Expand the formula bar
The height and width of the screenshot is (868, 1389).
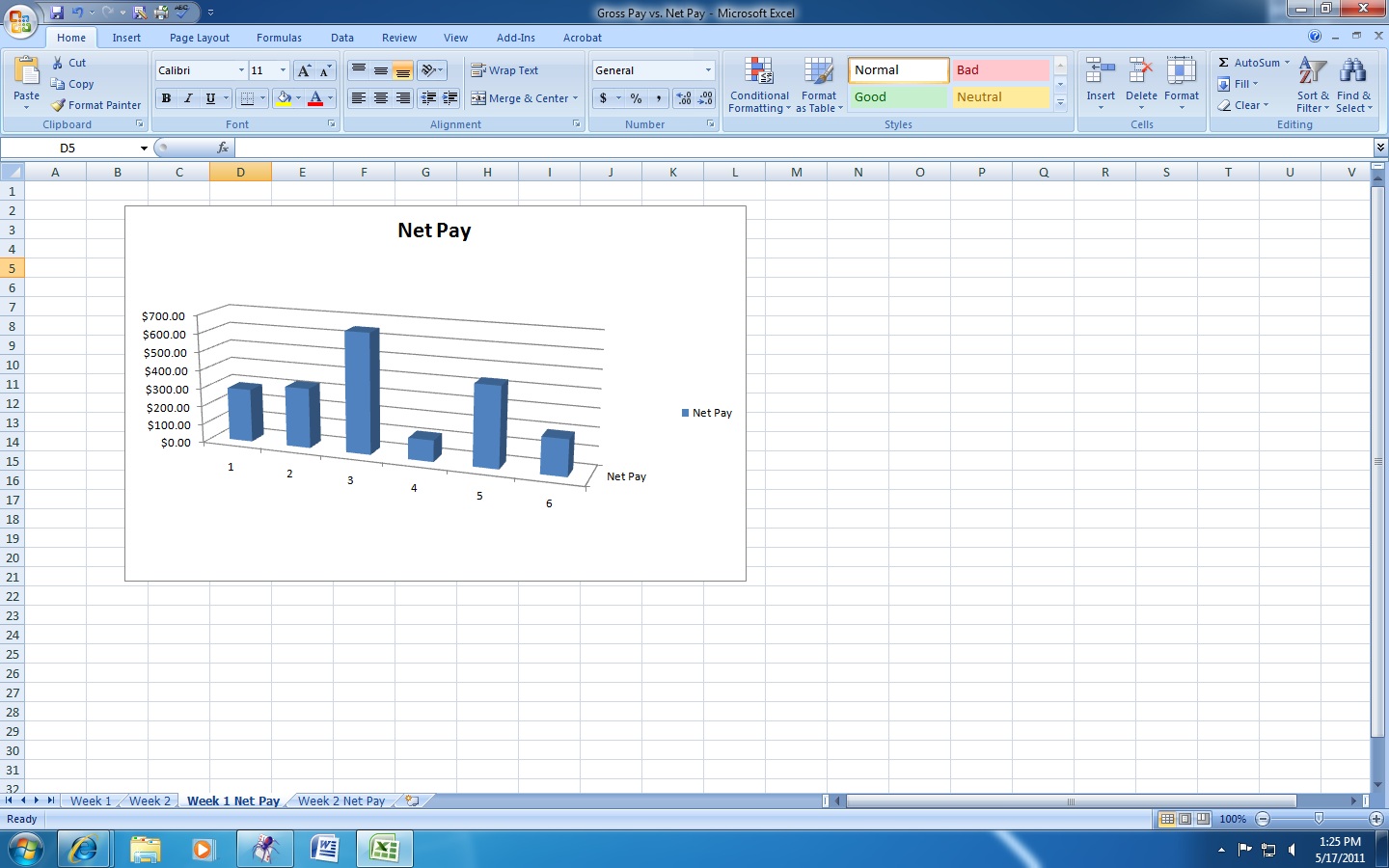point(1380,148)
